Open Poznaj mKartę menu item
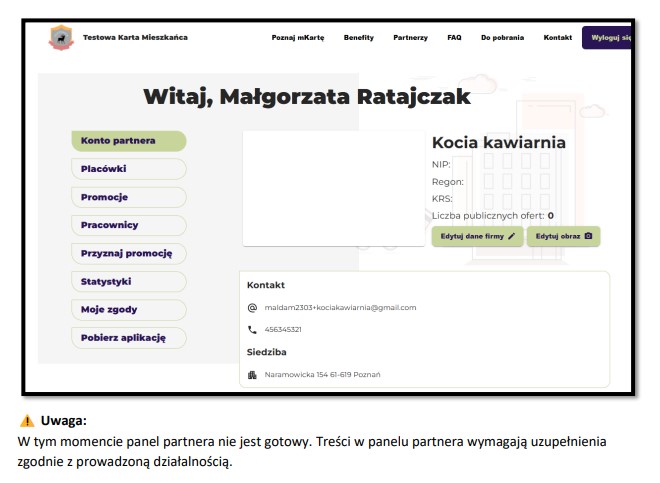The height and width of the screenshot is (483, 660). [298, 38]
